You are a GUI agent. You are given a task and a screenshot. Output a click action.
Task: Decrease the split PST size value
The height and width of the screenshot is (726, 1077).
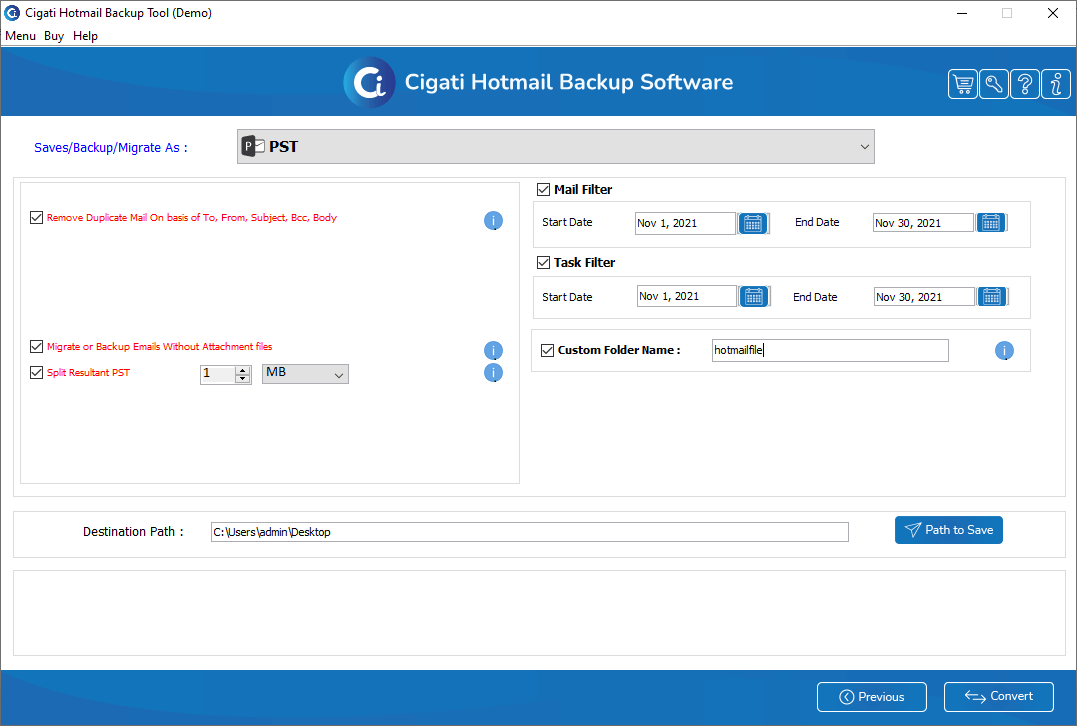point(242,378)
